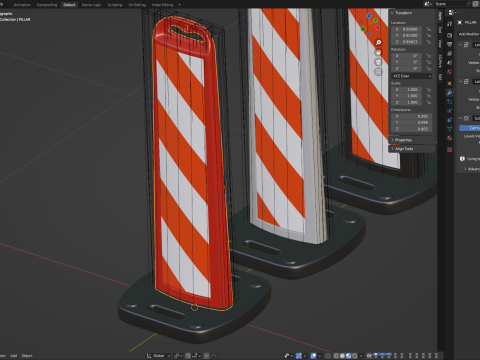The width and height of the screenshot is (480, 360).
Task: Toggle lock for Rotation X
Action: [428, 56]
